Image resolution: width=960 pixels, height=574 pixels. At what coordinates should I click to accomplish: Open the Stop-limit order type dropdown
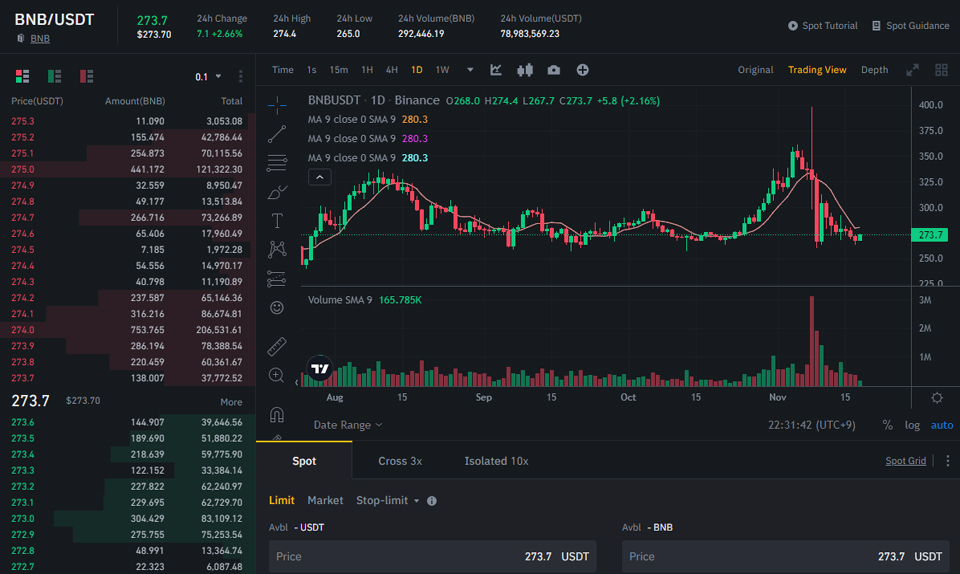388,500
